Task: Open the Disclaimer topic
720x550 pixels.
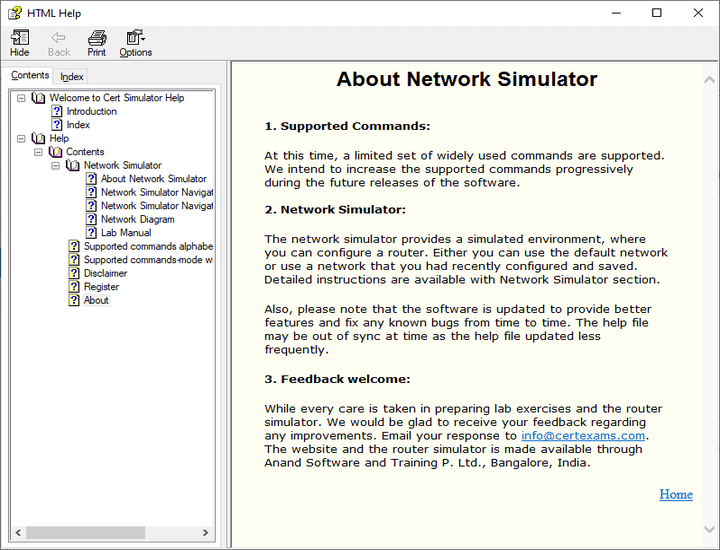Action: pyautogui.click(x=105, y=273)
